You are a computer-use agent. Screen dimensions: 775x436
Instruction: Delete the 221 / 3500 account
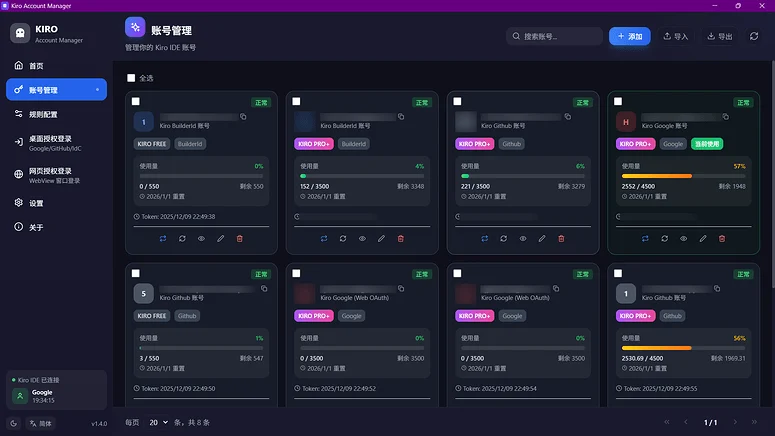pos(561,239)
